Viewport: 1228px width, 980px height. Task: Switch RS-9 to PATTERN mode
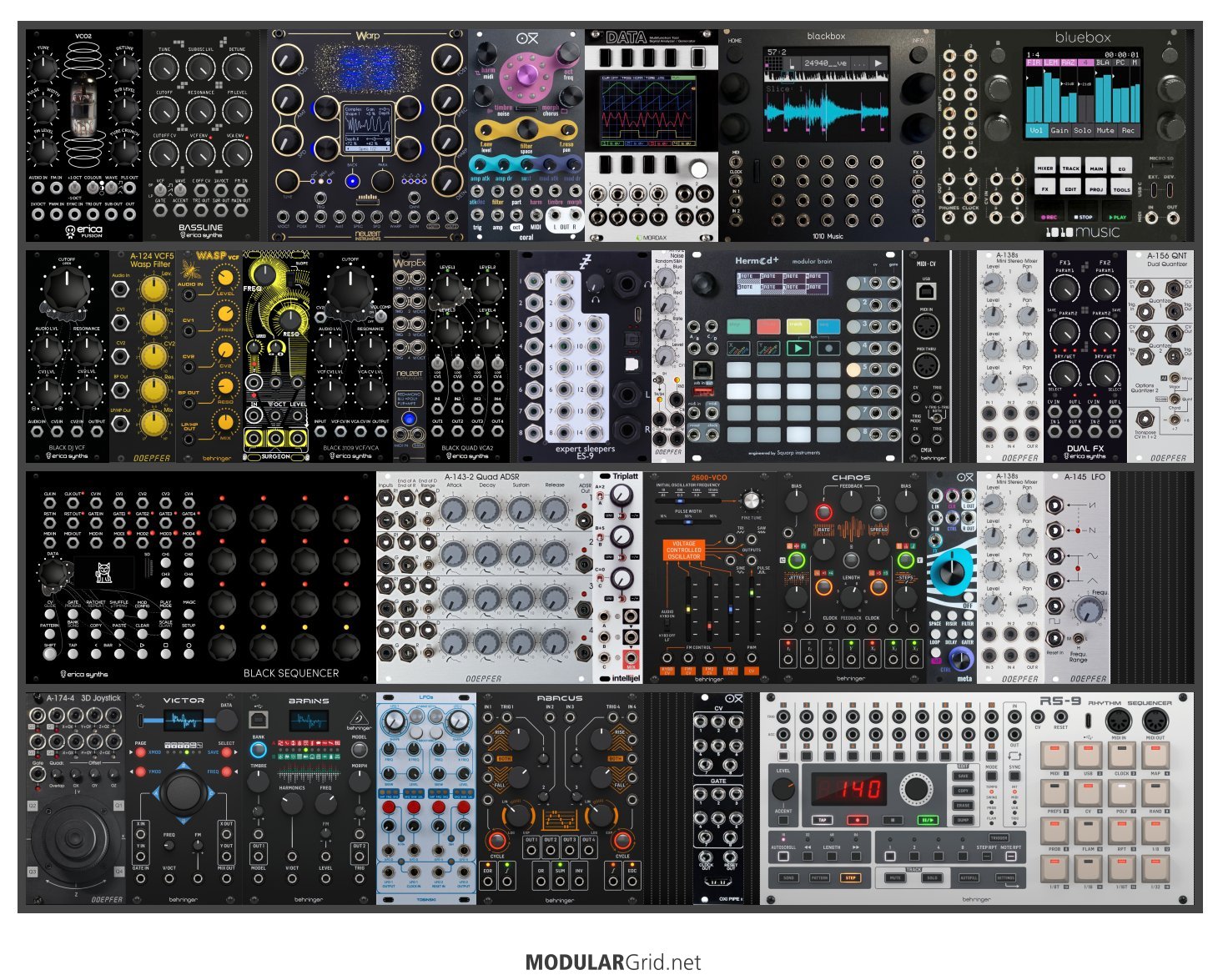[819, 878]
